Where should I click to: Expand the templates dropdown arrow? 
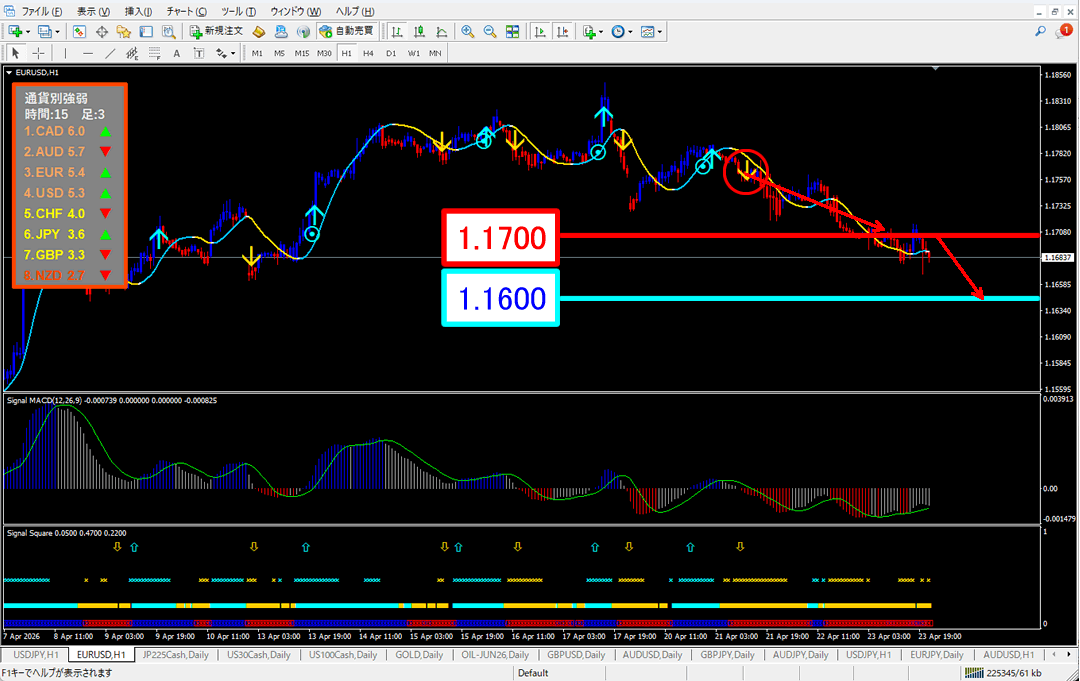click(x=660, y=31)
